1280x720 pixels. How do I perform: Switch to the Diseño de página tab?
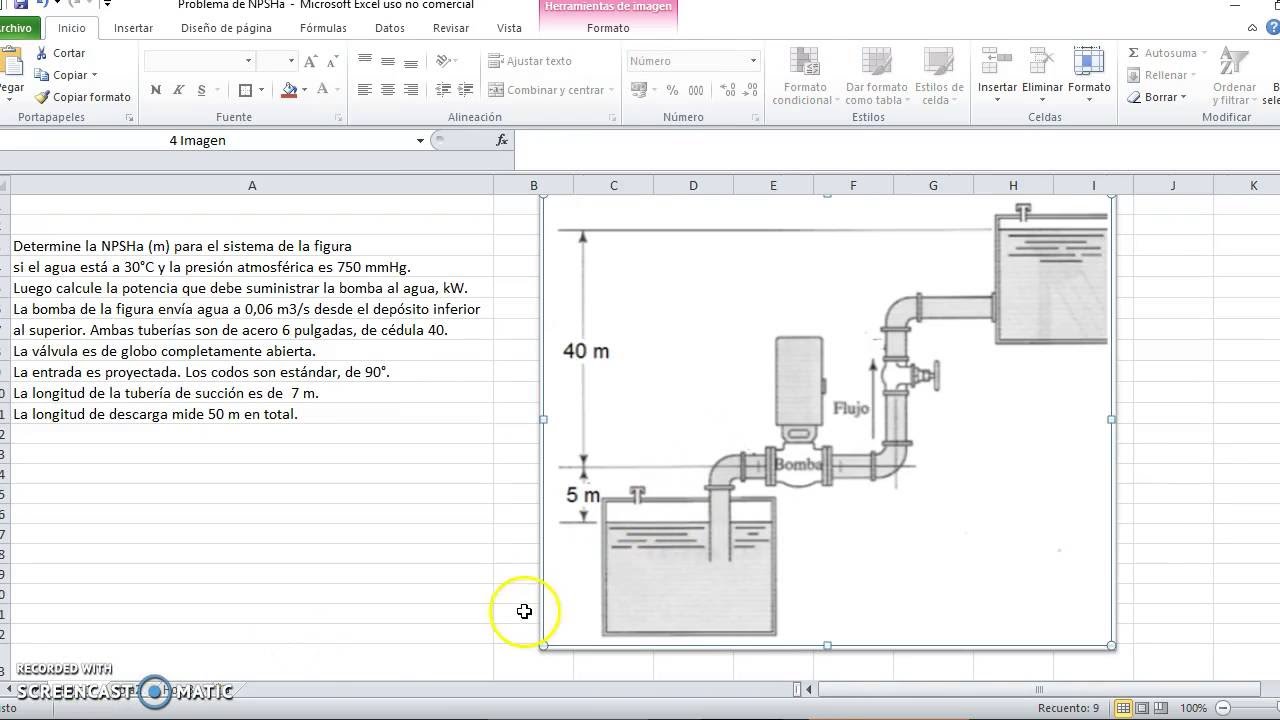226,28
